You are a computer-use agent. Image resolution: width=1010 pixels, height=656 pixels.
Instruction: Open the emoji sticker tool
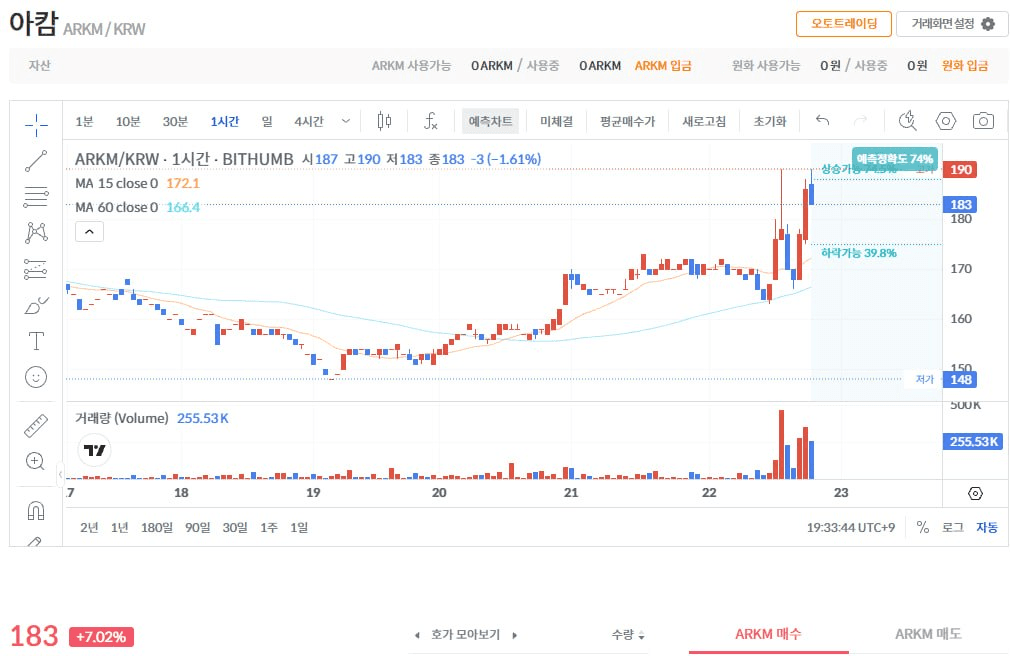[36, 377]
